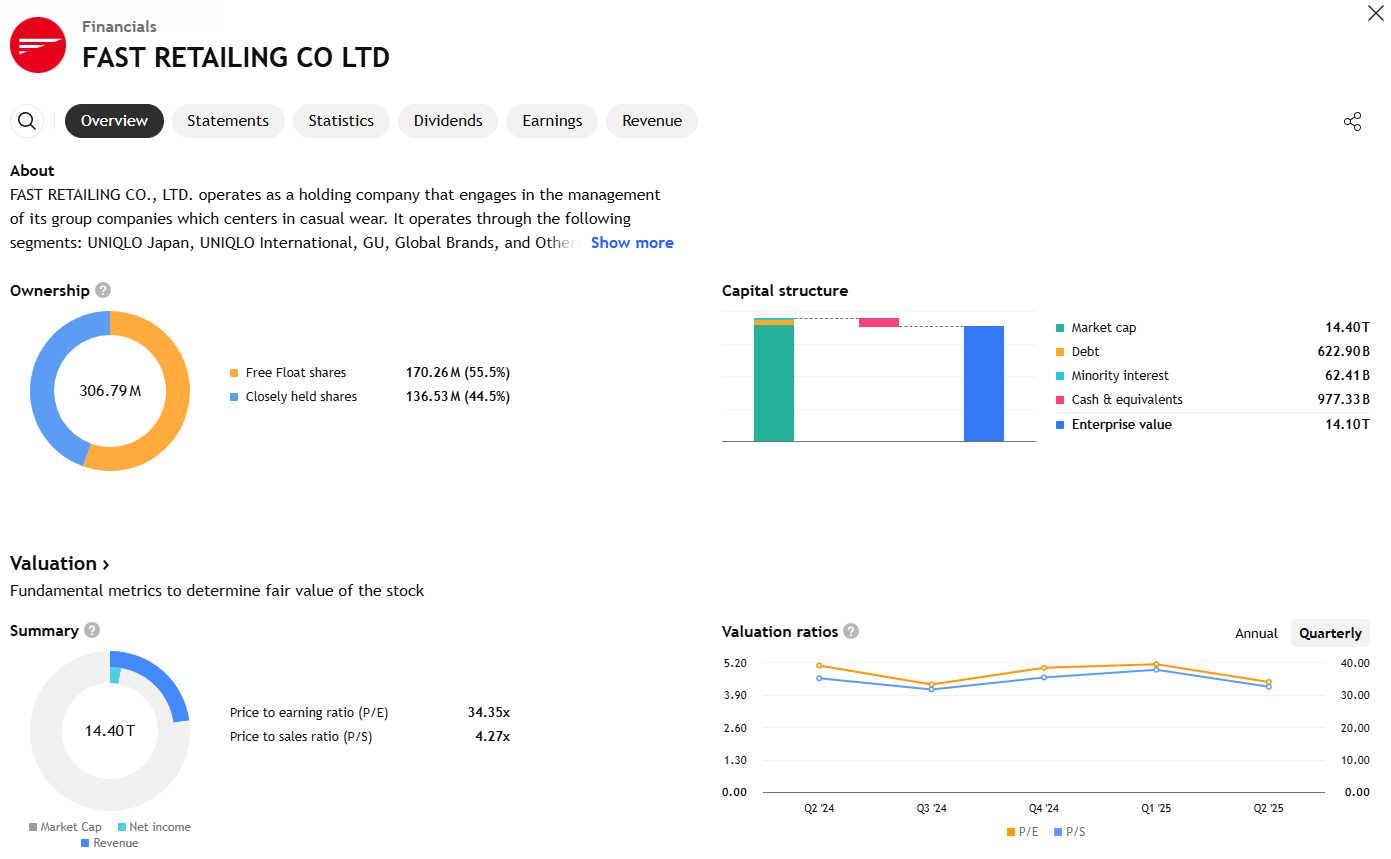Select Quarterly valuation ratios view
Viewport: 1391px width, 859px height.
tap(1330, 633)
